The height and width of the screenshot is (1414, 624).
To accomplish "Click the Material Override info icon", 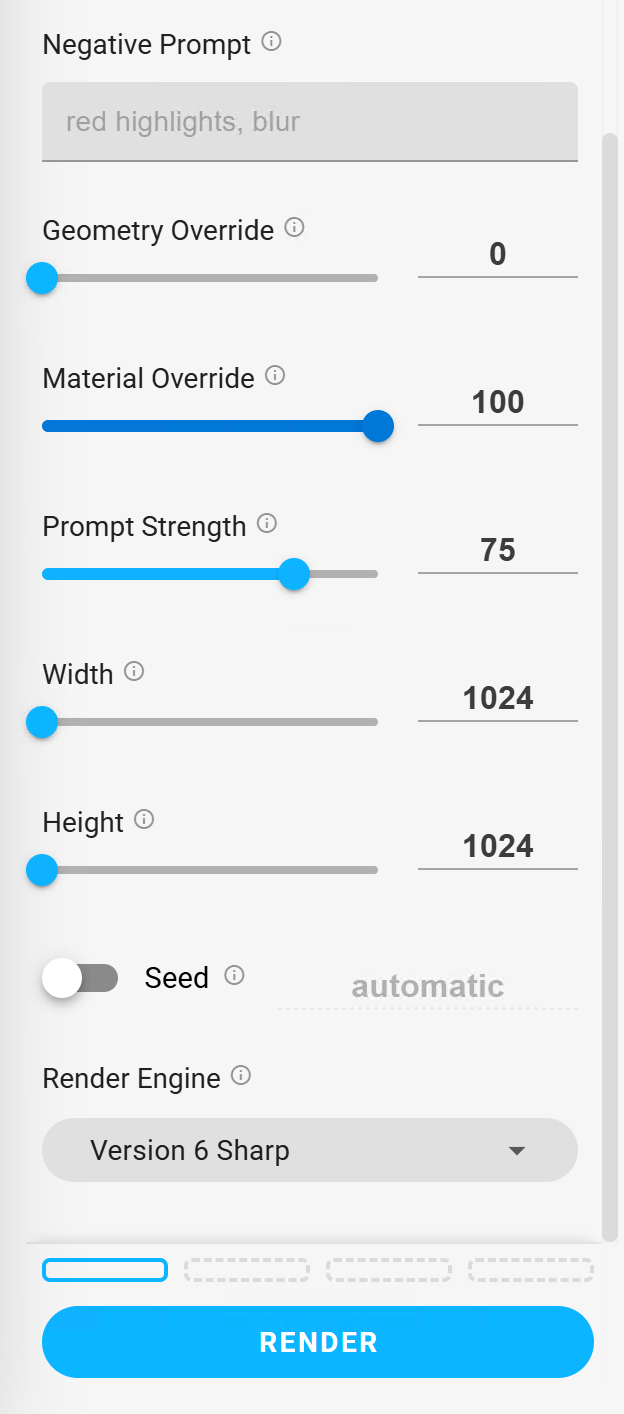I will (275, 376).
